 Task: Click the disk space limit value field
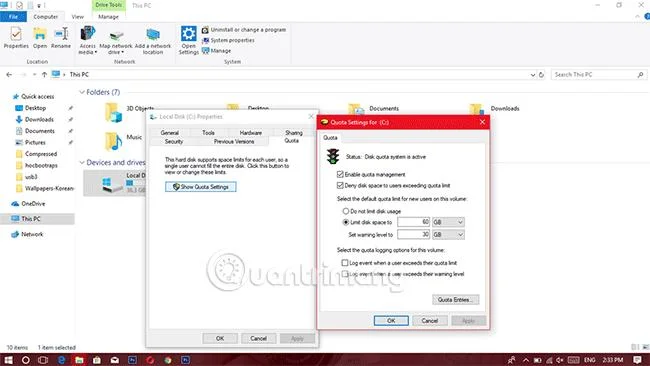click(413, 222)
